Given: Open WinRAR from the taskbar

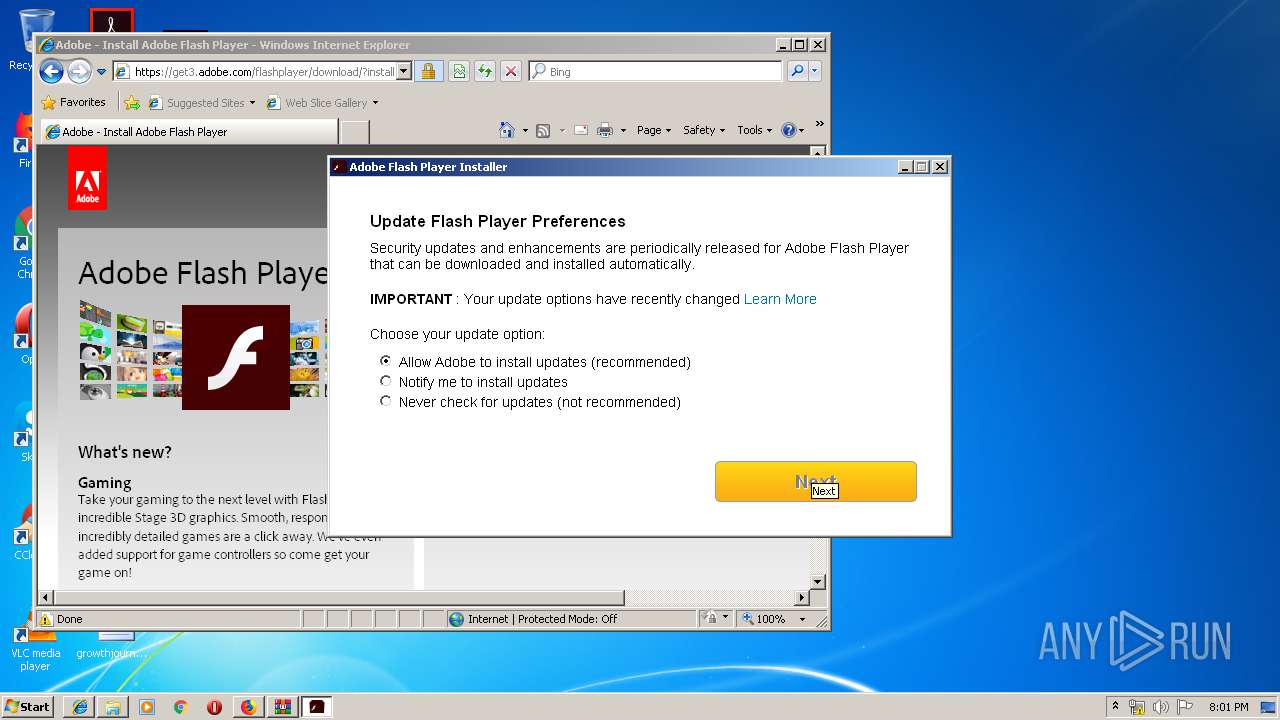Looking at the screenshot, I should [282, 707].
